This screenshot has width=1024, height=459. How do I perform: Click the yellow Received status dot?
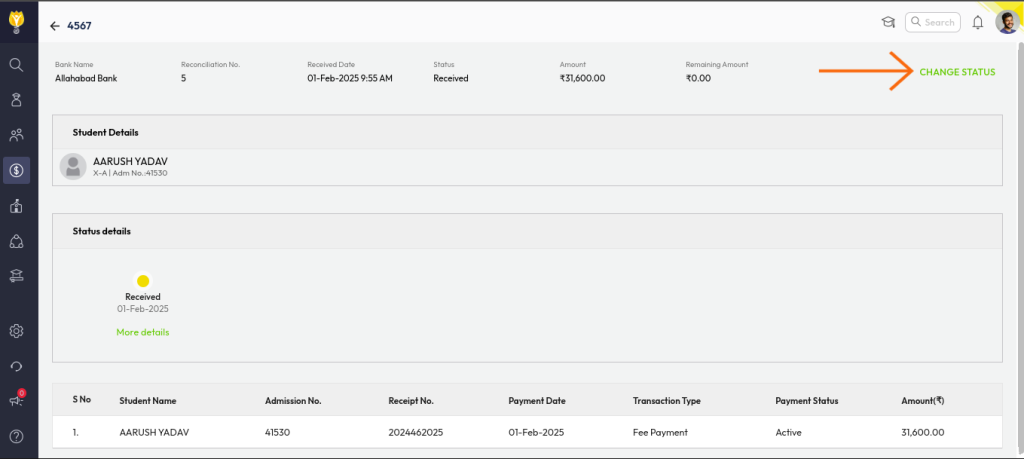click(143, 281)
